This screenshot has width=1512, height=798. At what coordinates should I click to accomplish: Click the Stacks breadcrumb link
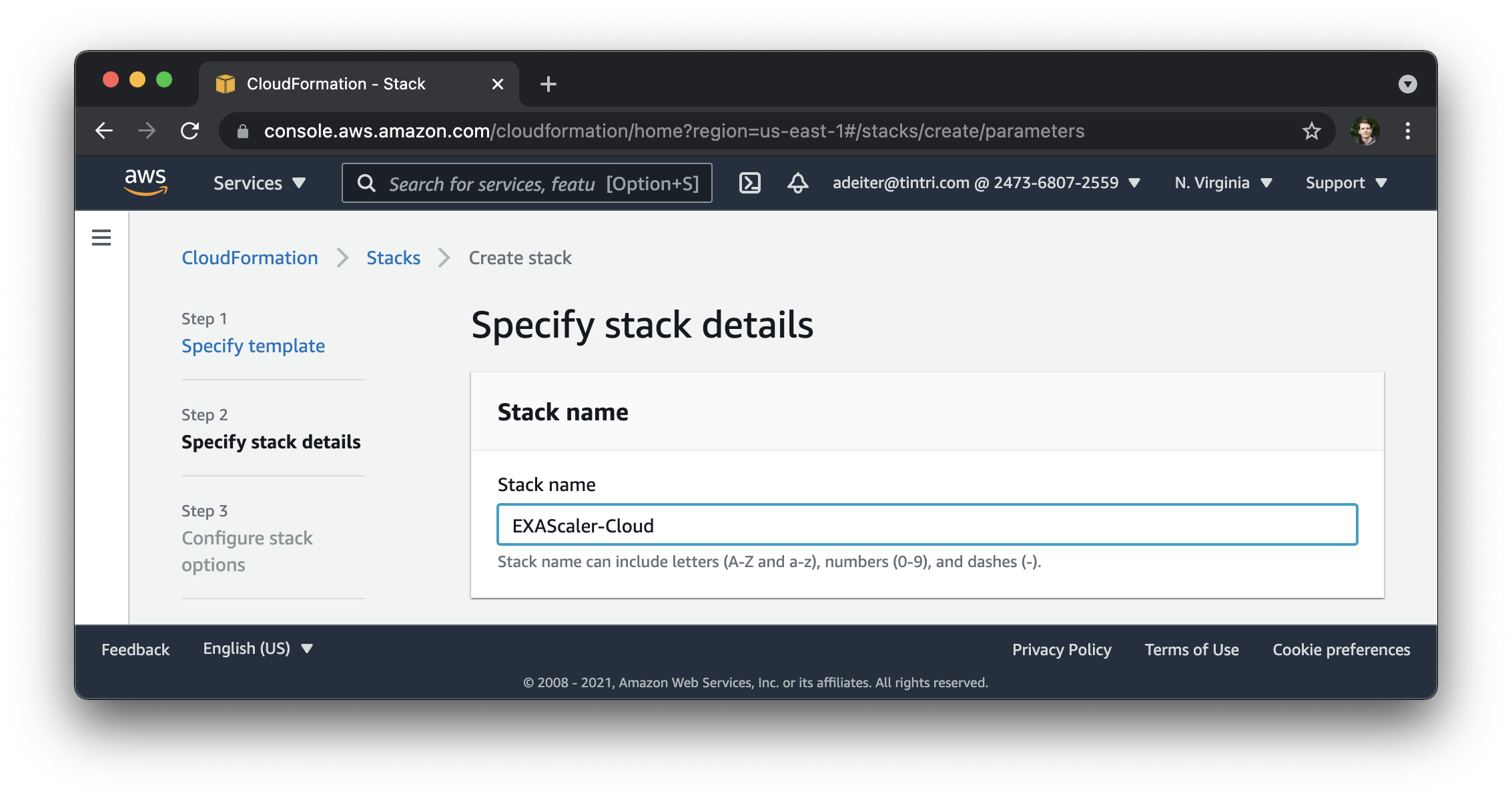[393, 258]
